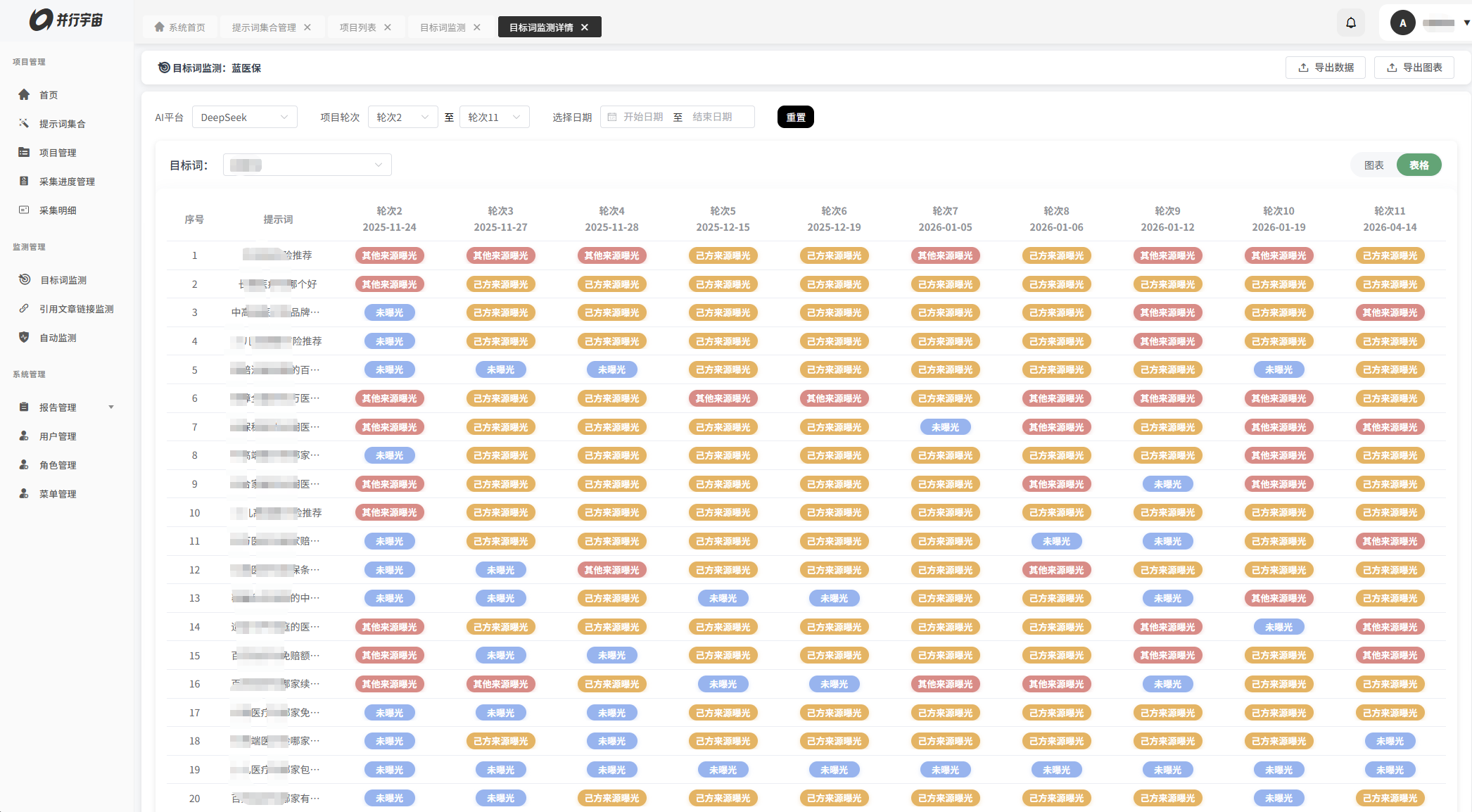Click the calendar icon in the date picker
Screen dimensions: 1472x812
tap(612, 117)
